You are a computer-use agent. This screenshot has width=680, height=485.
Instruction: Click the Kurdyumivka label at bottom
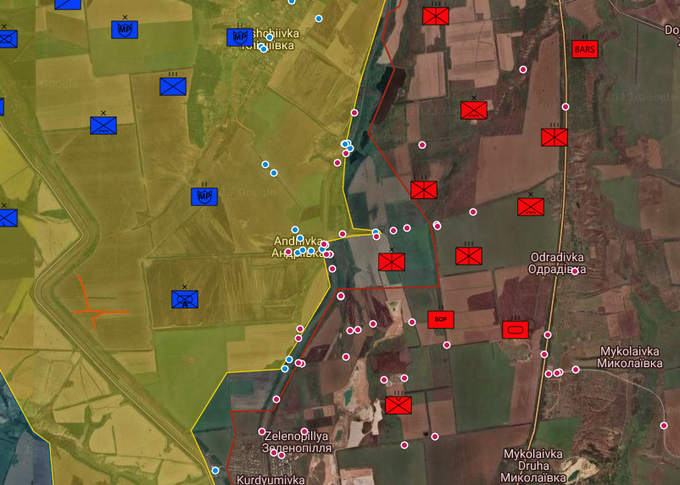click(x=270, y=480)
